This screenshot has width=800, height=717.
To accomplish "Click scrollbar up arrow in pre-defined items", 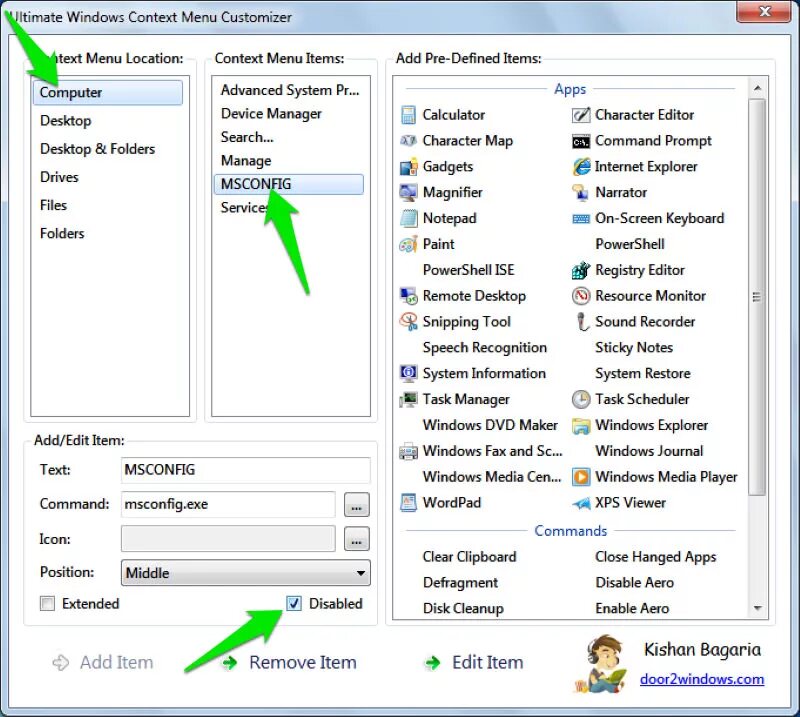I will tap(758, 89).
